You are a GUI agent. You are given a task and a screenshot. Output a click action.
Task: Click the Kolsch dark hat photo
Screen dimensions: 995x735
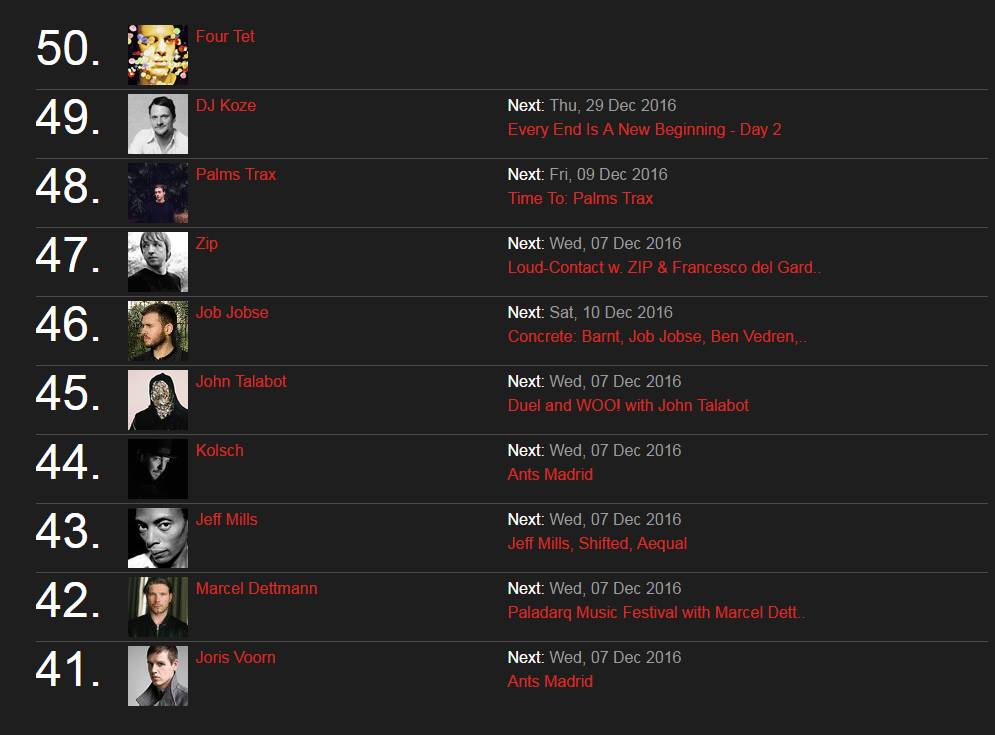(157, 469)
